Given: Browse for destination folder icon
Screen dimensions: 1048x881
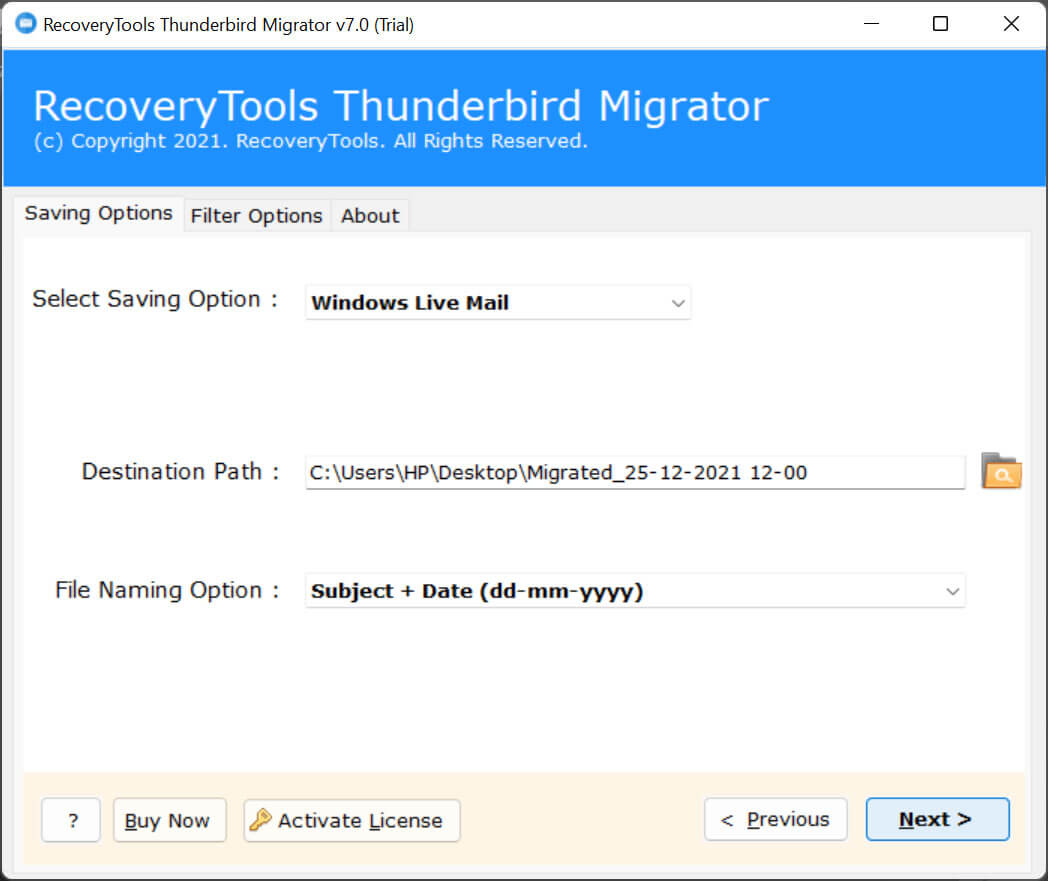Looking at the screenshot, I should [x=1001, y=471].
